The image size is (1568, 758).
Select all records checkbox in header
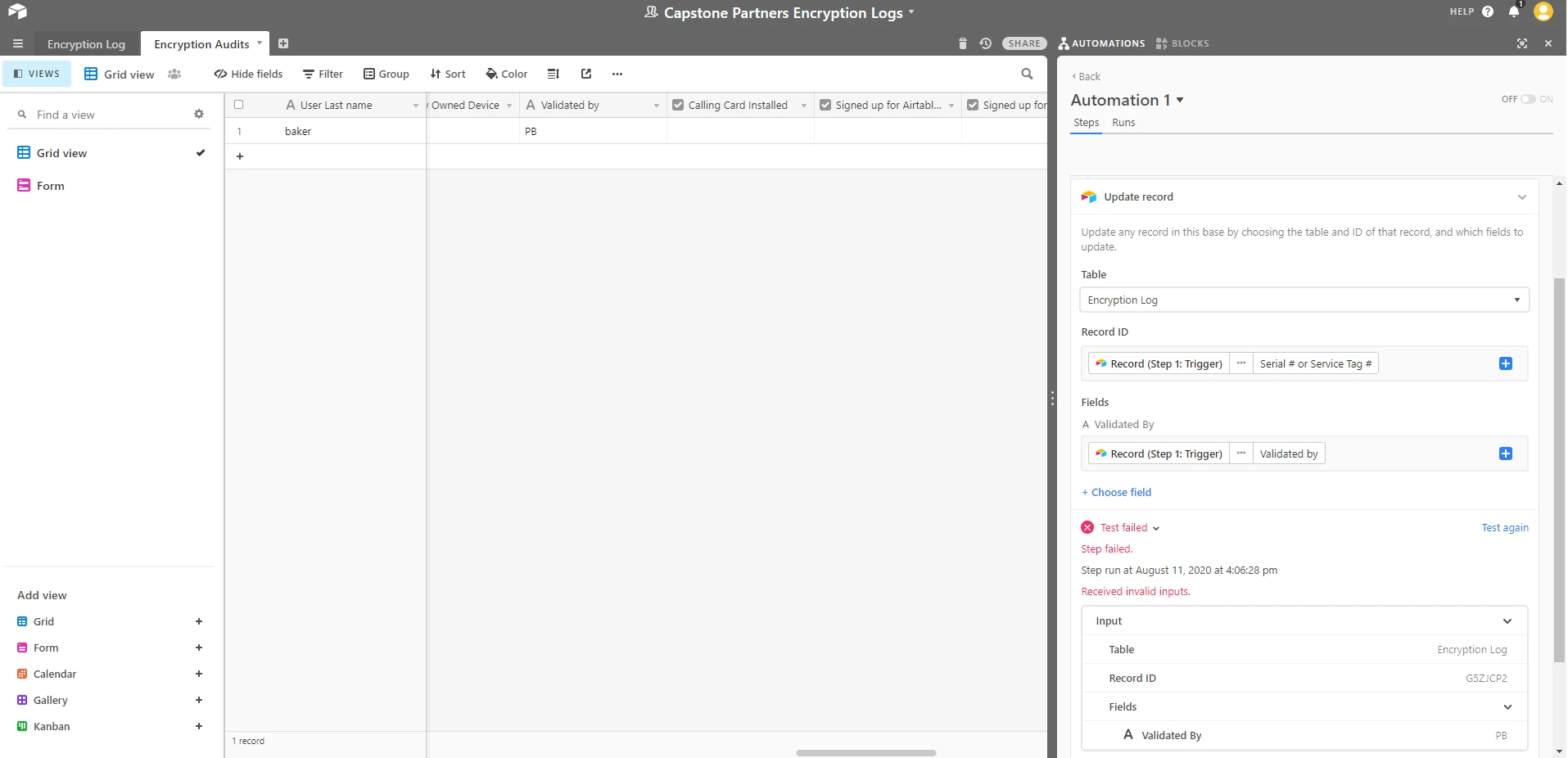point(239,105)
